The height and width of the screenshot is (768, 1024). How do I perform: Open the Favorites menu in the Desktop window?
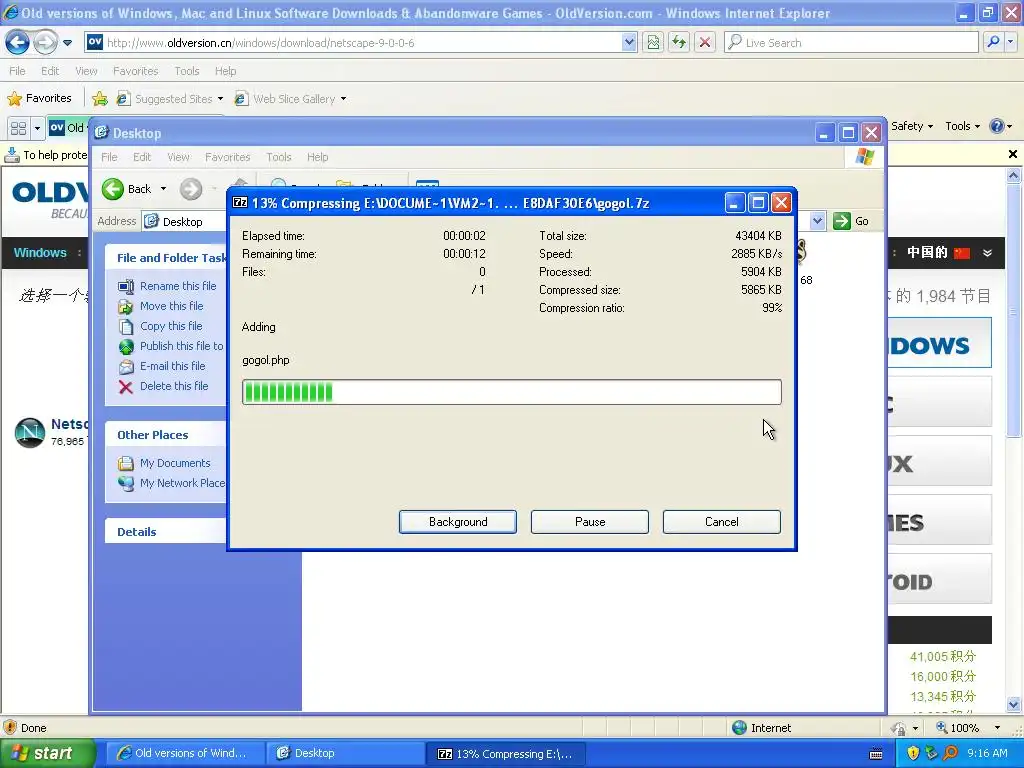coord(227,157)
